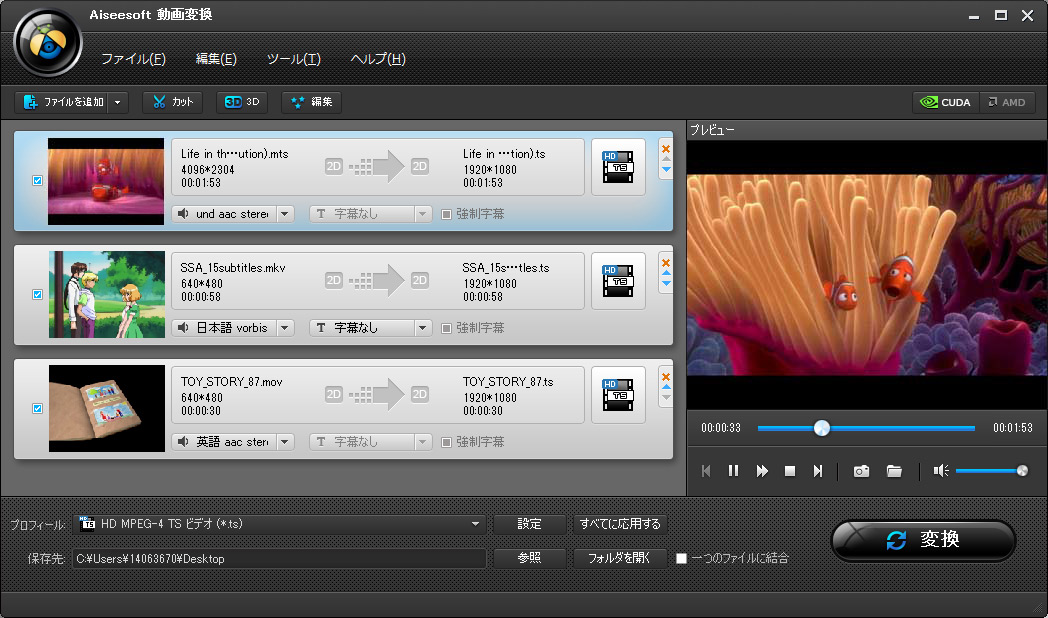Viewport: 1048px width, 618px height.
Task: Click the 設定 settings button
Action: point(529,524)
